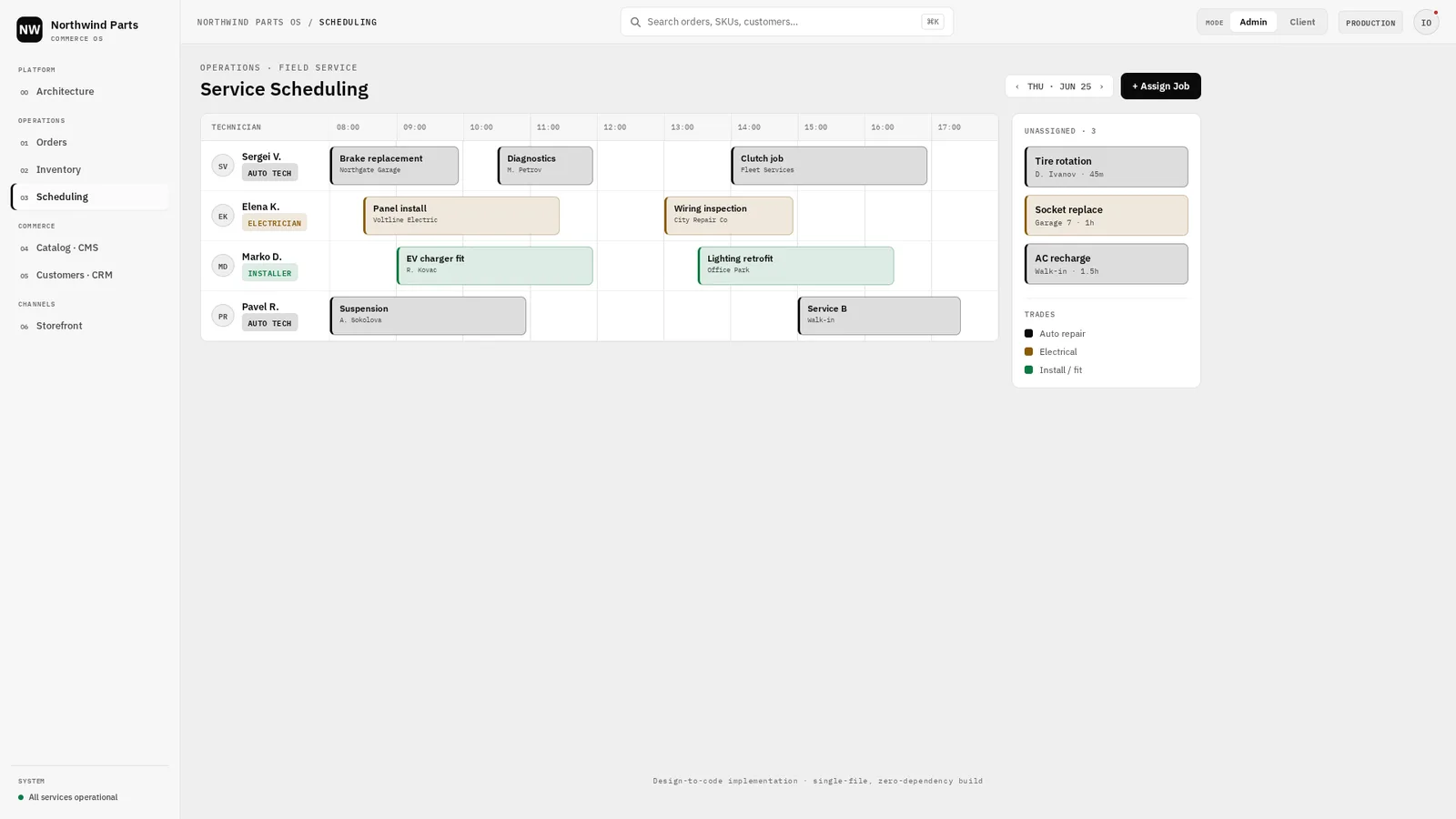Open the Diagnostics job block
Image resolution: width=1456 pixels, height=819 pixels.
pos(545,166)
